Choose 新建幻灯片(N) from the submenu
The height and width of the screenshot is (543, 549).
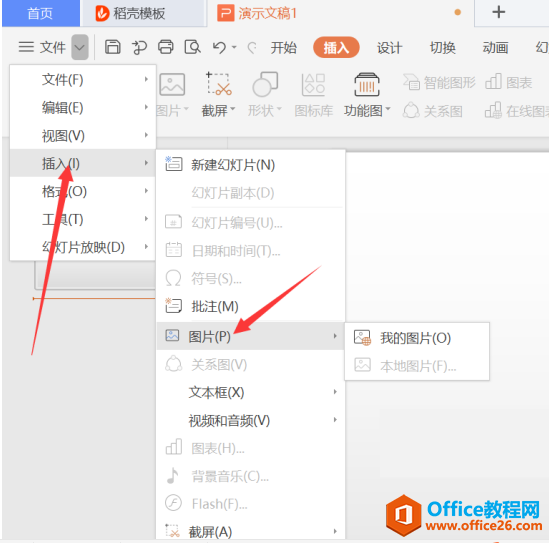pos(251,165)
